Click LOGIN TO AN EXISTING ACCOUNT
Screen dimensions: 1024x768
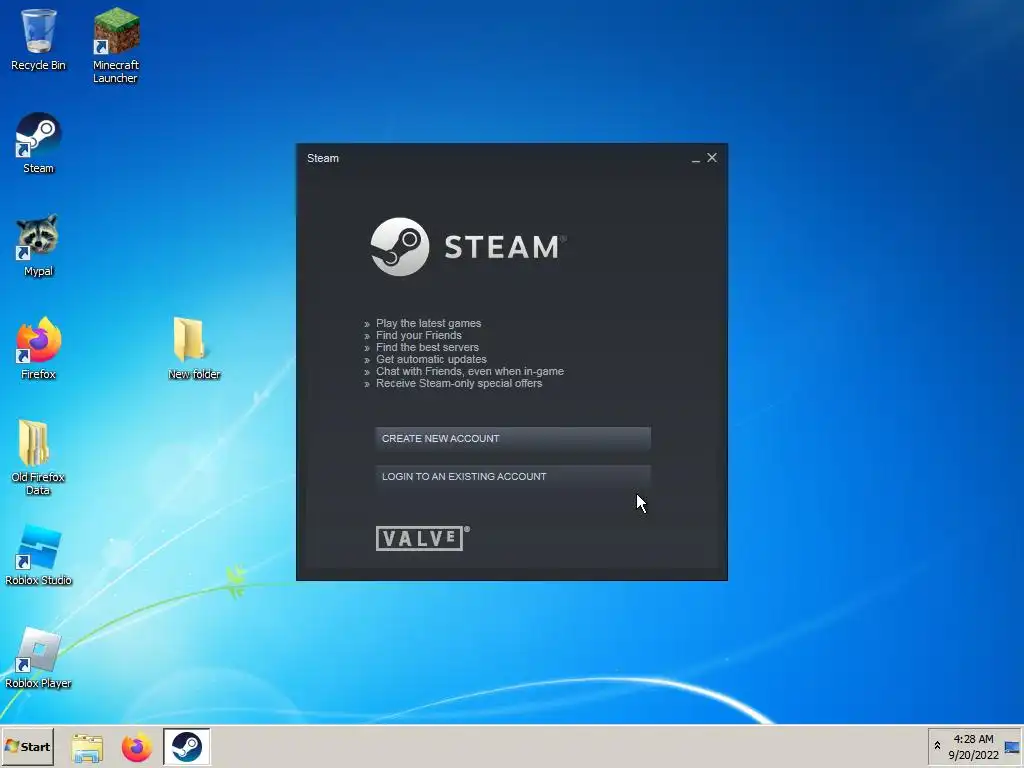pos(513,477)
